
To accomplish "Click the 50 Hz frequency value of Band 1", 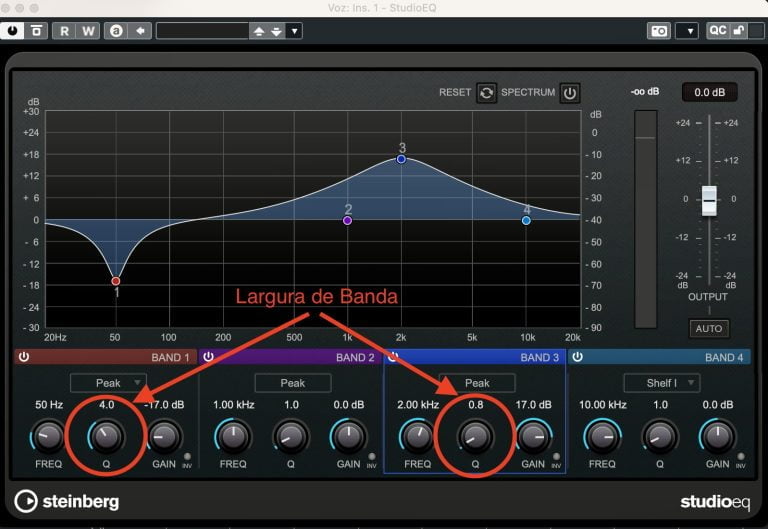I will coord(49,405).
